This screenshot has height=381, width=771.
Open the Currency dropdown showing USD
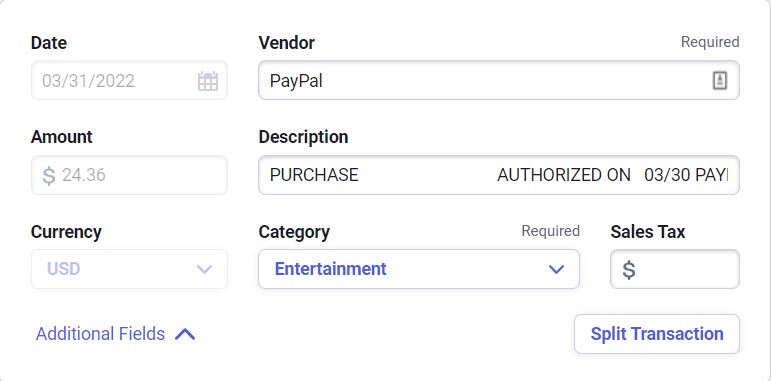click(x=129, y=269)
